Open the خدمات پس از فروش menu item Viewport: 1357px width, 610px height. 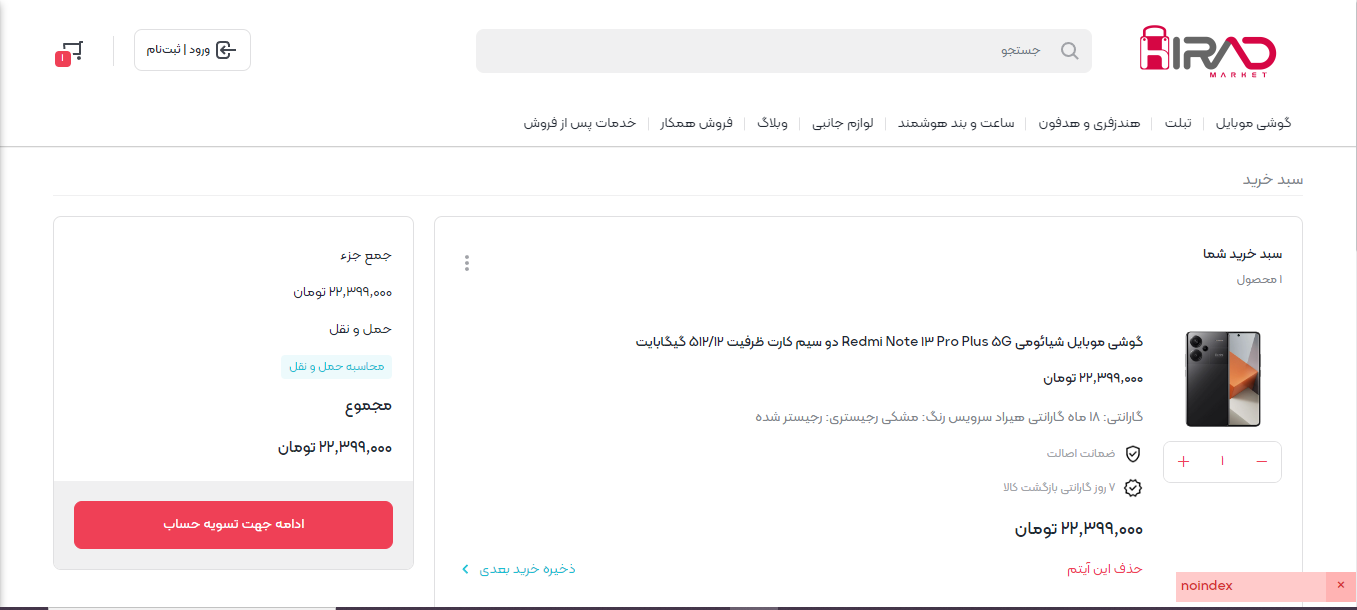coord(580,123)
